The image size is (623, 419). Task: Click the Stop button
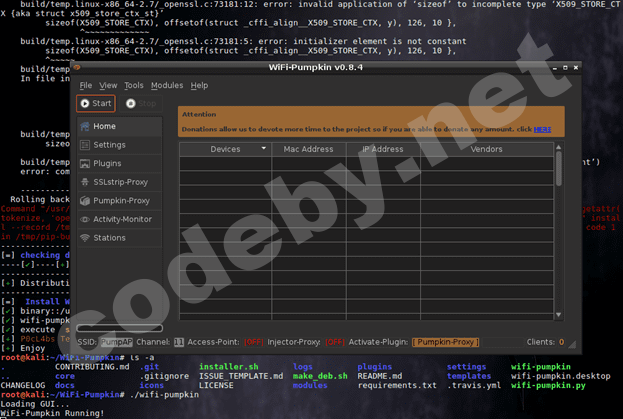(x=141, y=103)
